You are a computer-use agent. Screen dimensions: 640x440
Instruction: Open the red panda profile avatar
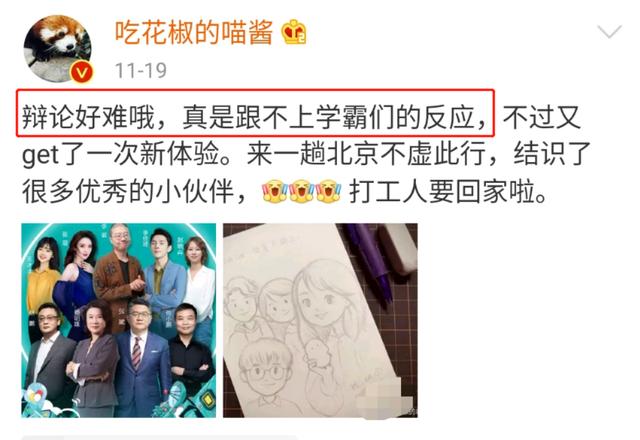point(58,49)
